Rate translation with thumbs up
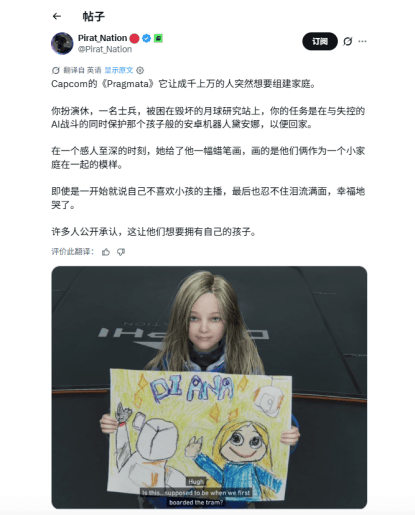415x515 pixels. pyautogui.click(x=106, y=252)
